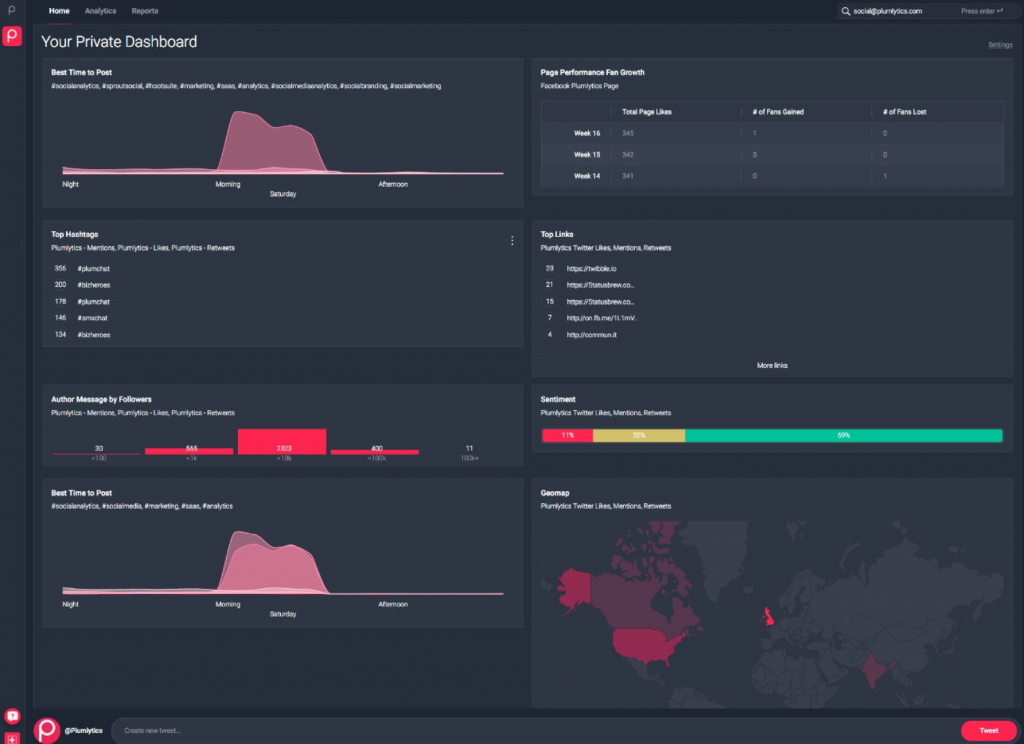This screenshot has width=1024, height=744.
Task: Switch to the Reports tab
Action: tap(144, 11)
